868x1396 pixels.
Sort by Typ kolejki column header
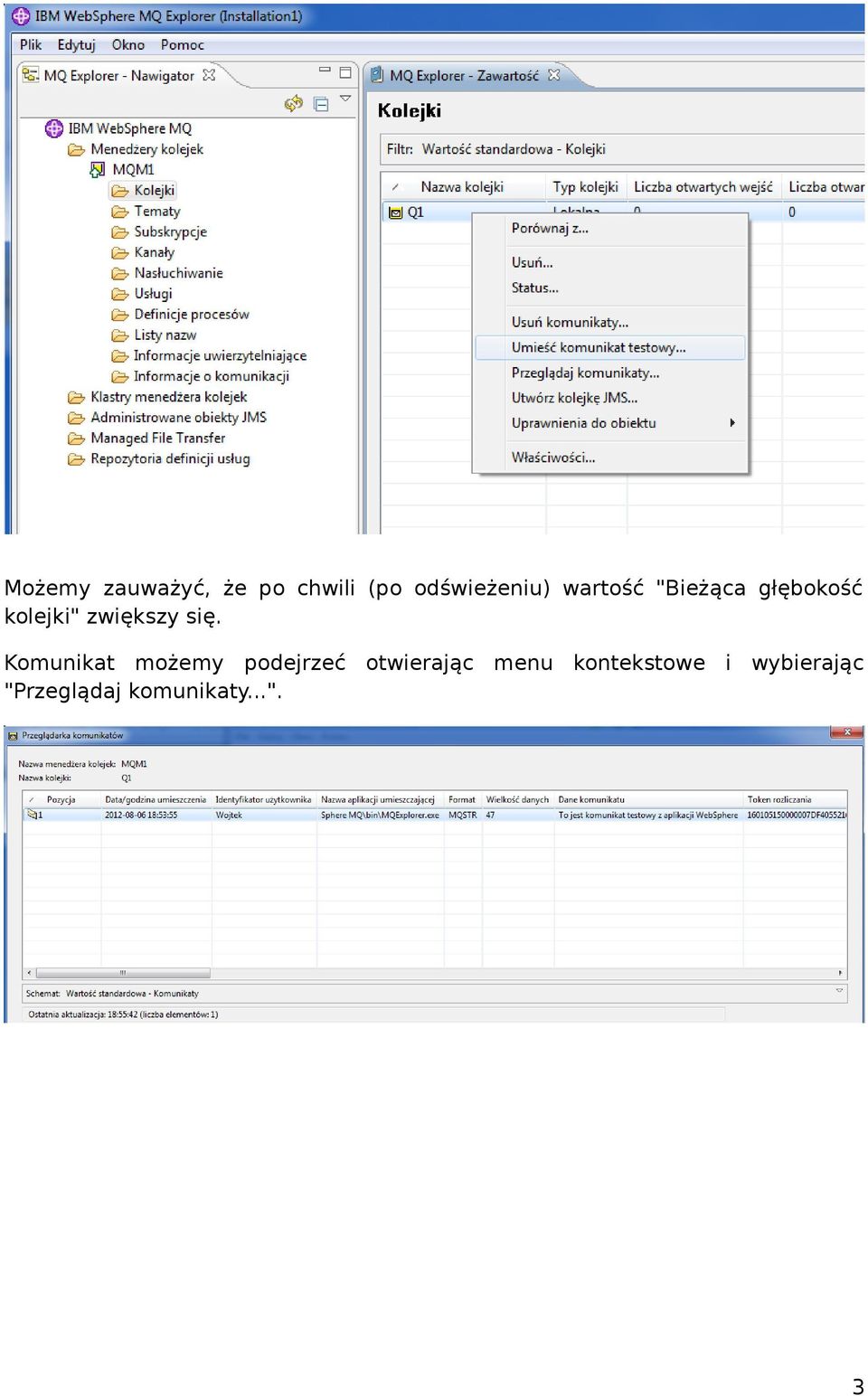point(586,187)
